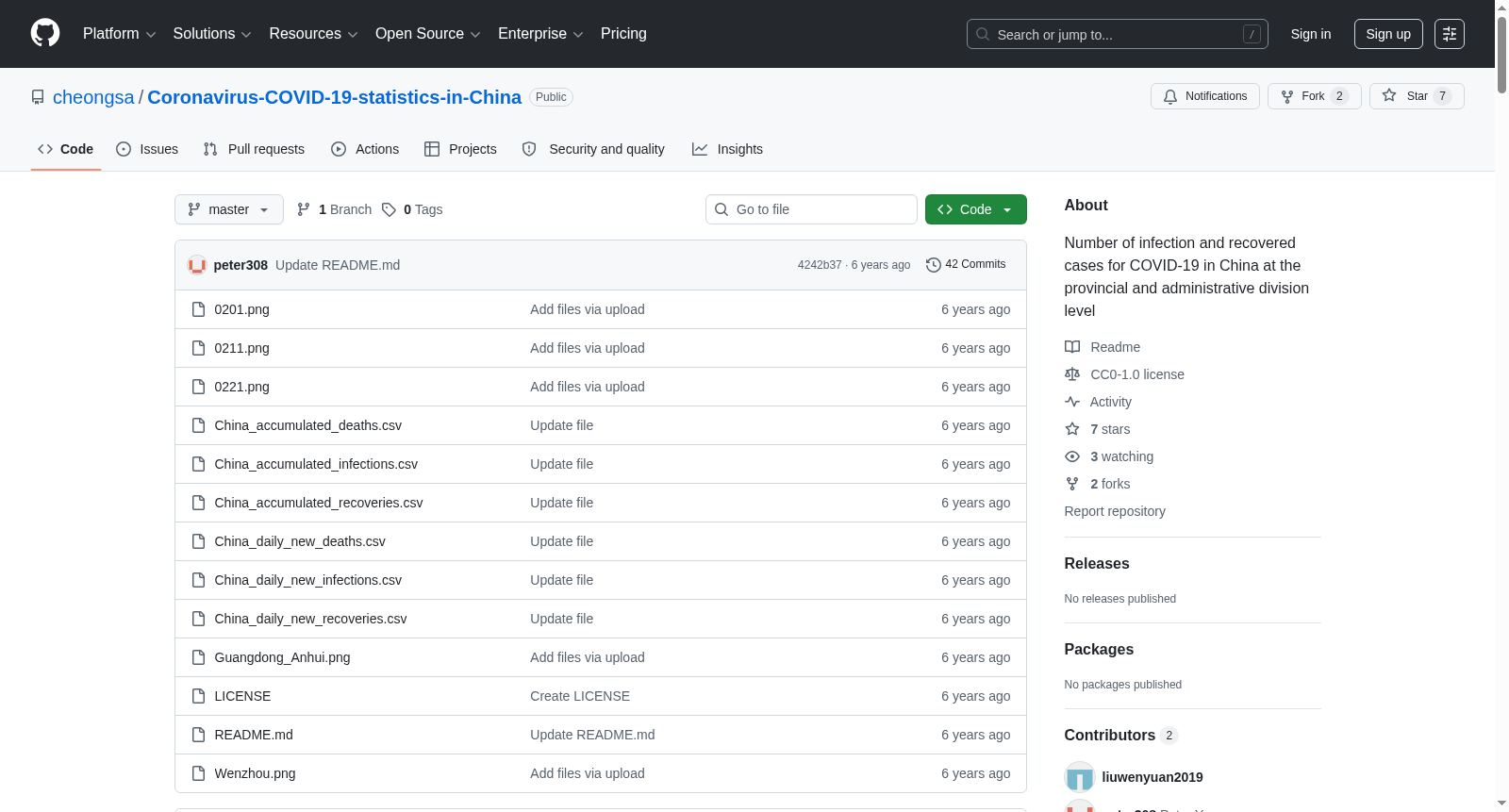Open the master branch selector dropdown
The image size is (1509, 812).
pyautogui.click(x=229, y=209)
